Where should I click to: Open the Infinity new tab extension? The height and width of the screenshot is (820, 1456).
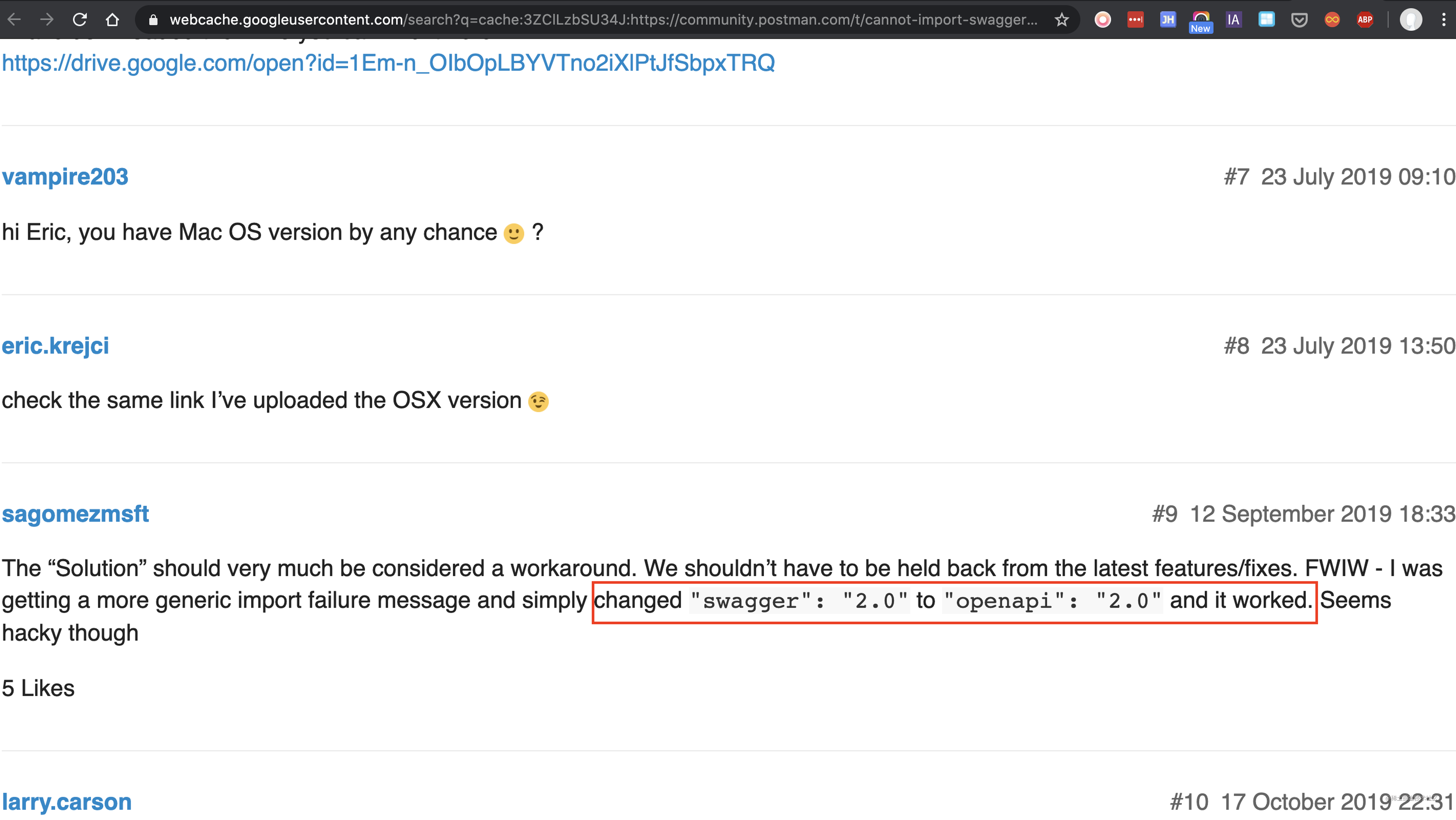[x=1332, y=19]
